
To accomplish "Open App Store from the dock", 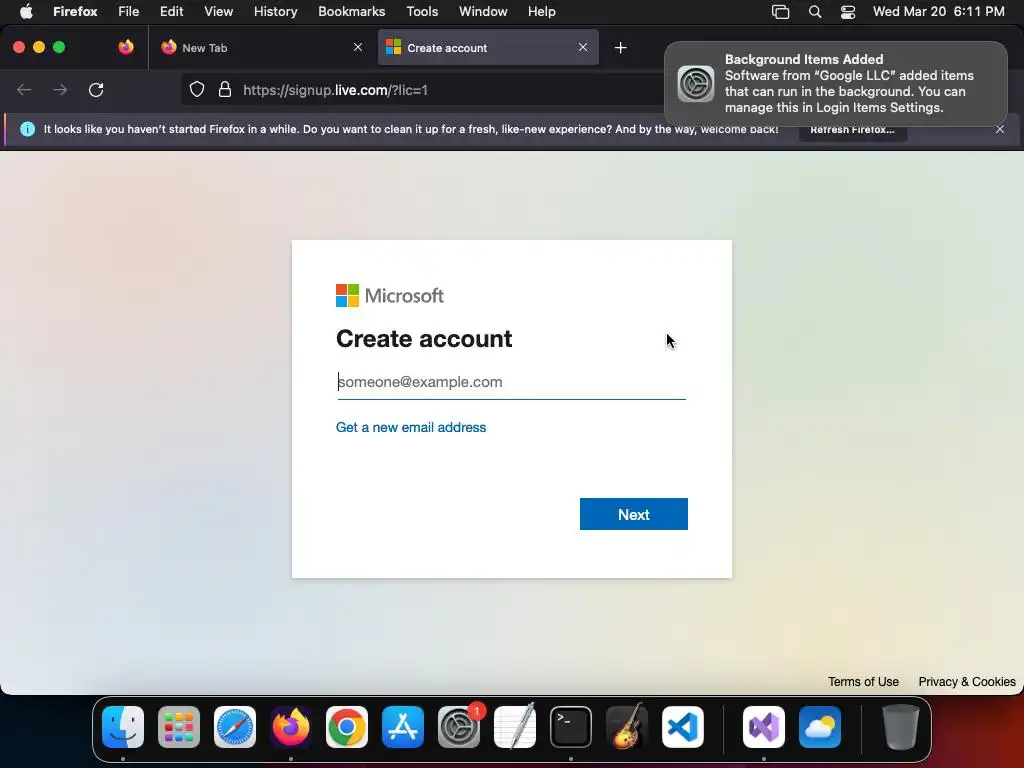I will tap(403, 727).
